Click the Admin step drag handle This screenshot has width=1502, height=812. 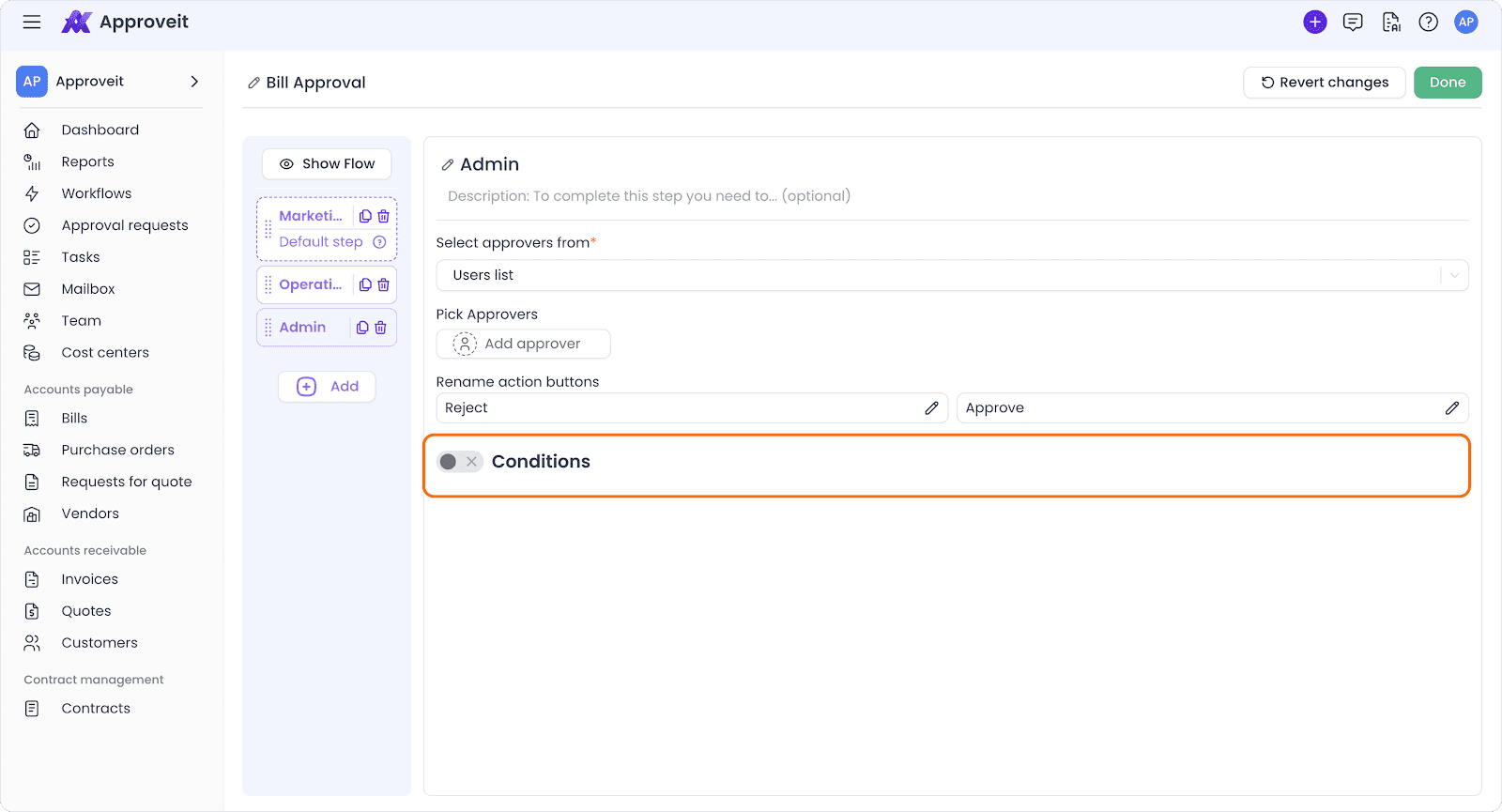tap(268, 328)
